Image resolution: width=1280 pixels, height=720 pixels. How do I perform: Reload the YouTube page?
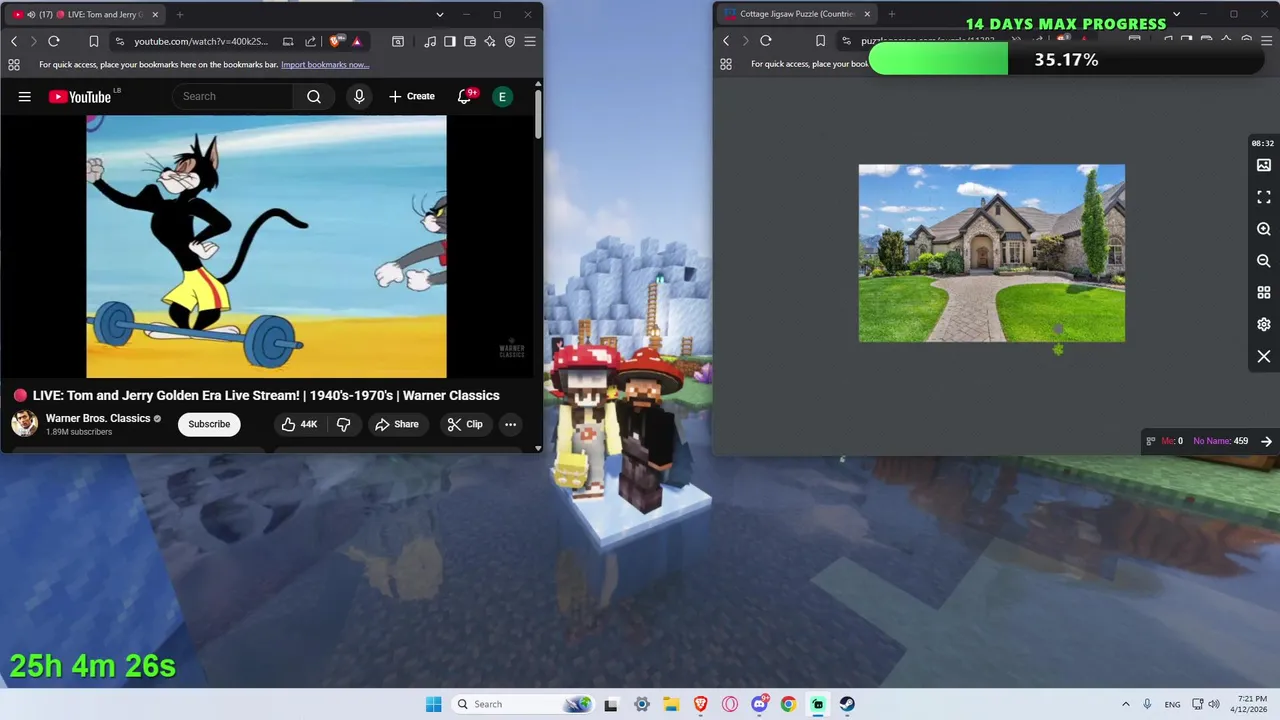click(x=54, y=41)
